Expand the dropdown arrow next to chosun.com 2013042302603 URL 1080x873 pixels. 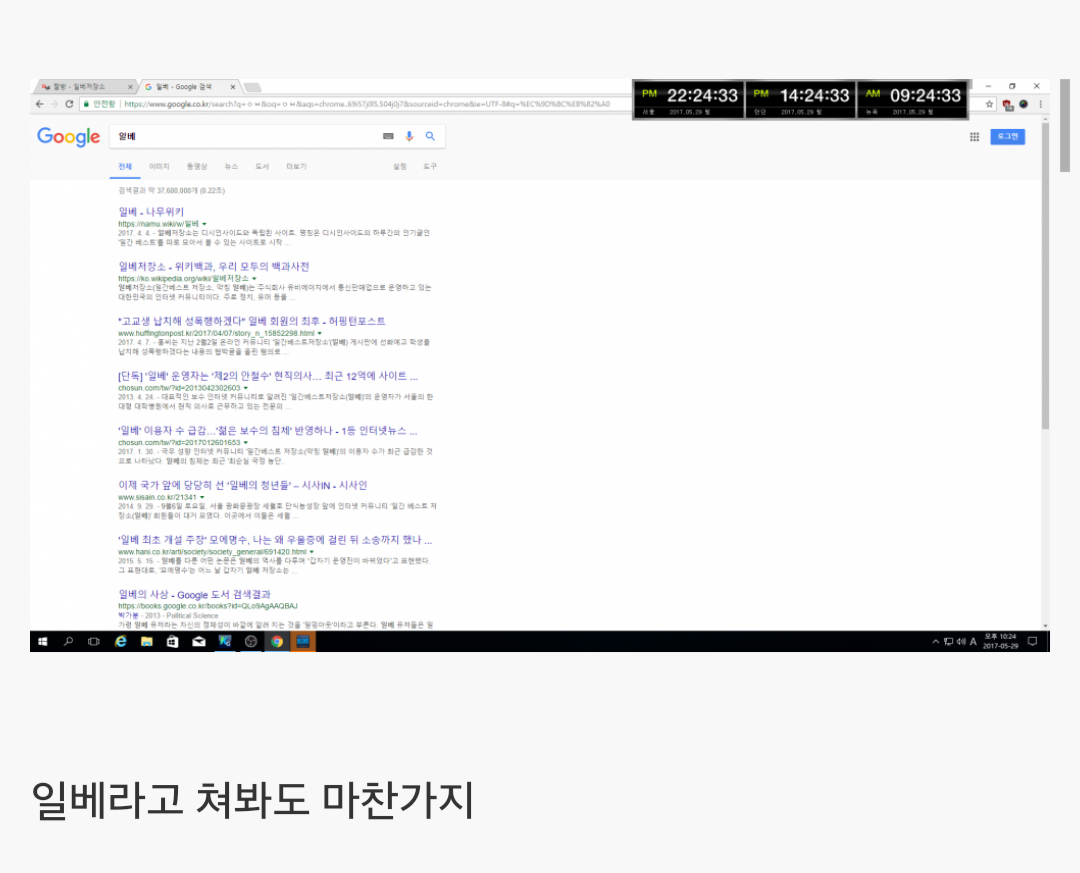point(246,388)
